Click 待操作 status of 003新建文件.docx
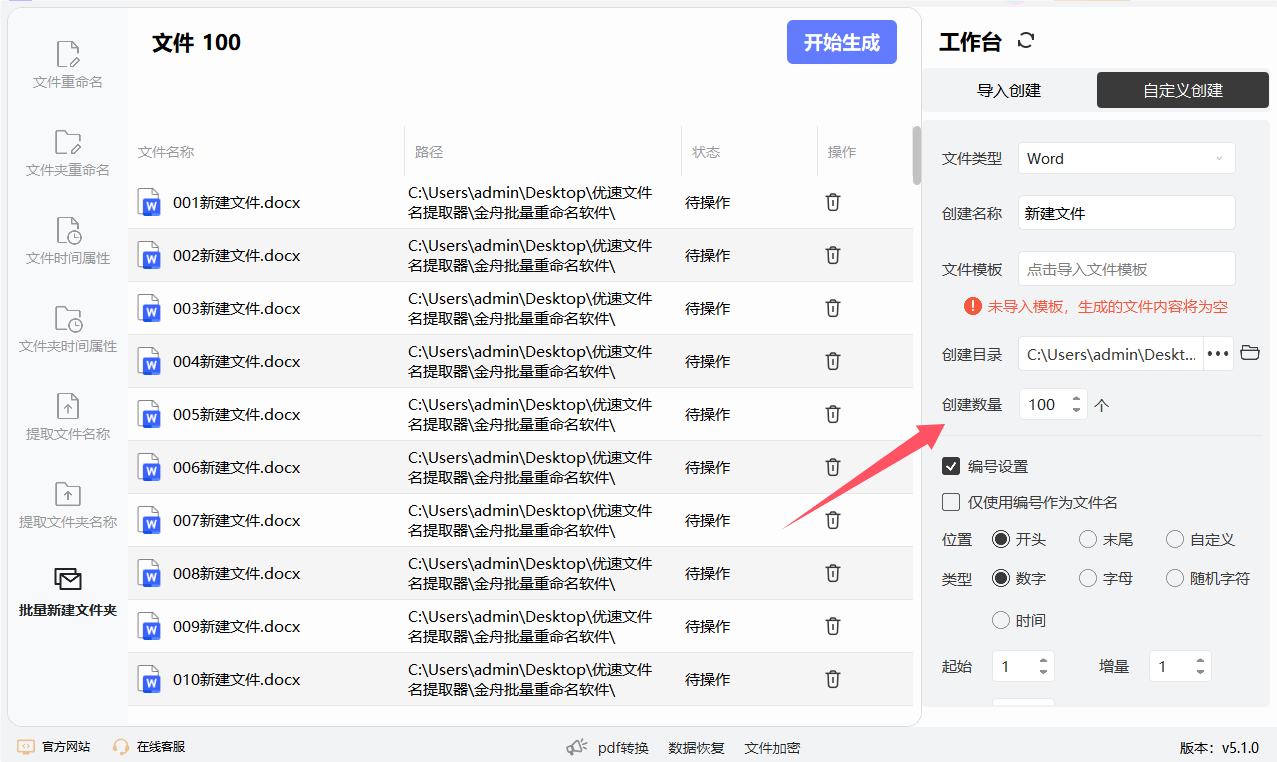Viewport: 1277px width, 762px height. pos(708,308)
